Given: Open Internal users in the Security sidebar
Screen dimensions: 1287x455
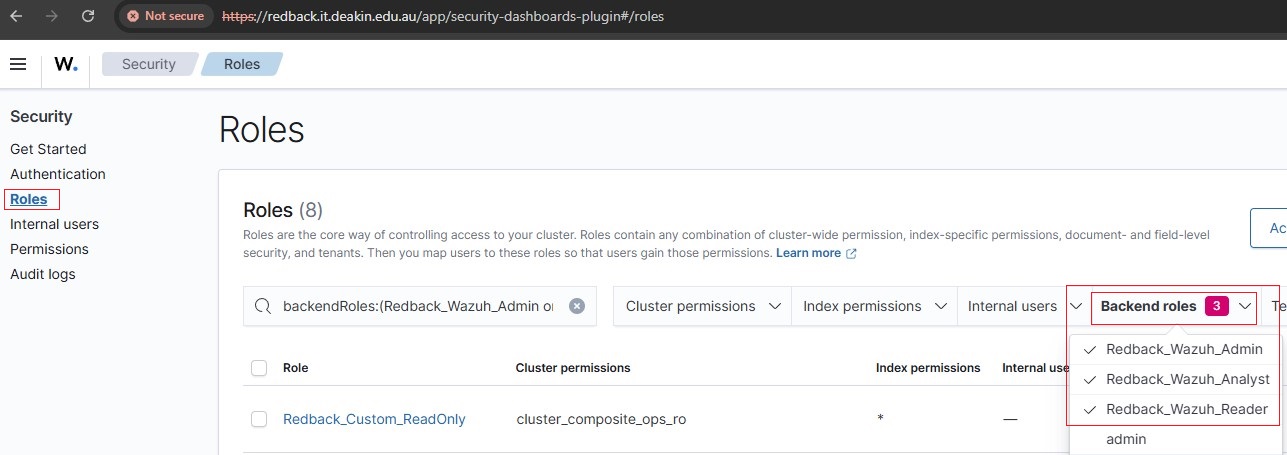Looking at the screenshot, I should point(54,224).
